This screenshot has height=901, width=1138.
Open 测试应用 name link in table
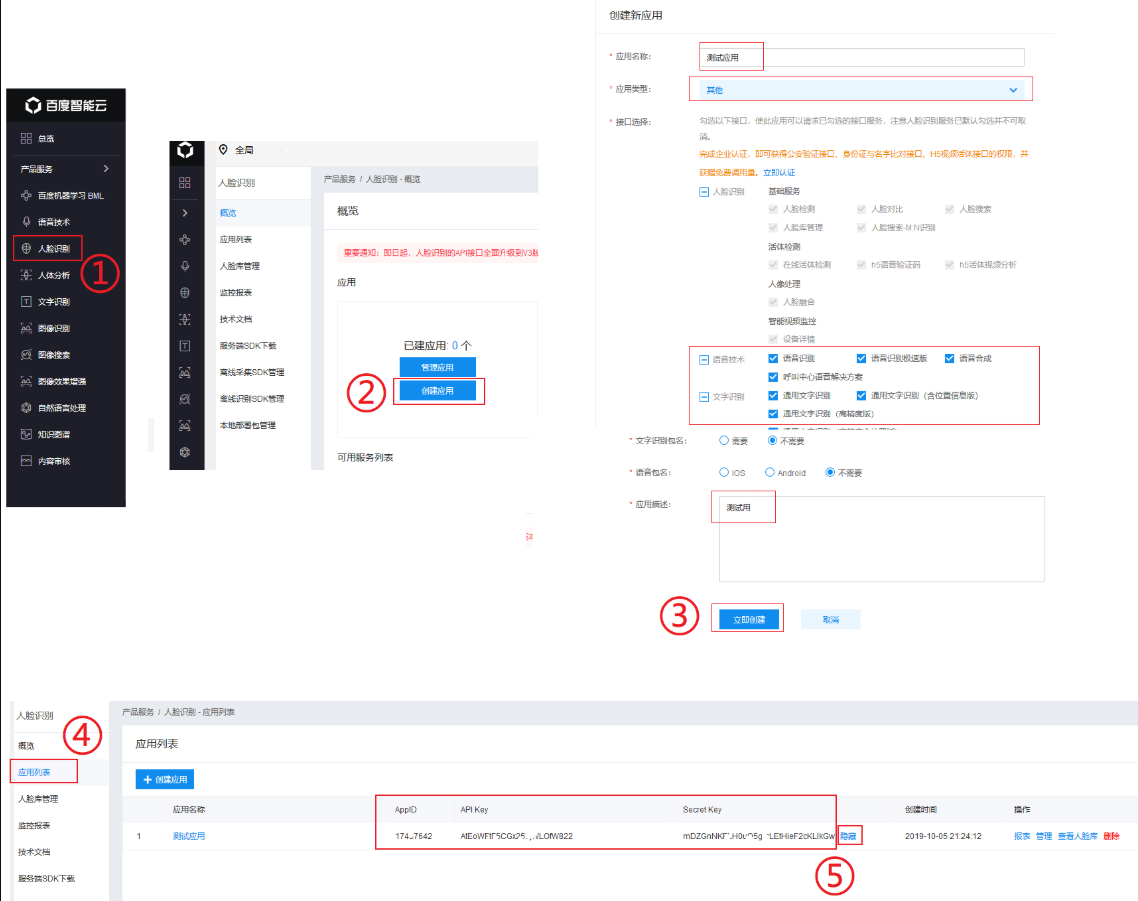[x=189, y=836]
